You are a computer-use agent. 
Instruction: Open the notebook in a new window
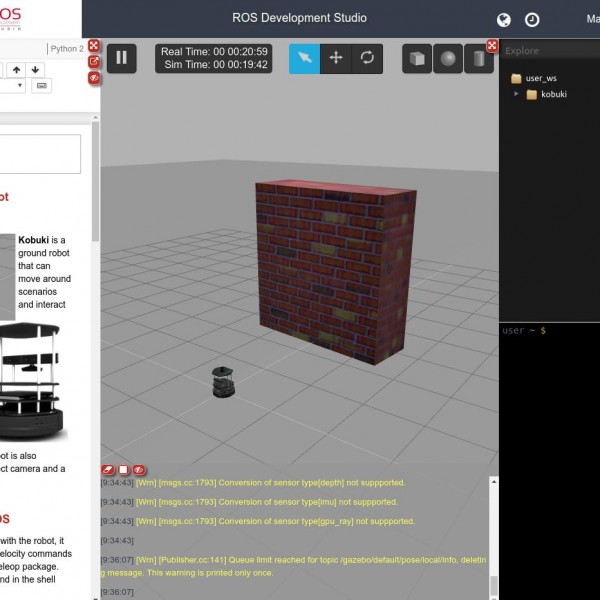pos(94,62)
